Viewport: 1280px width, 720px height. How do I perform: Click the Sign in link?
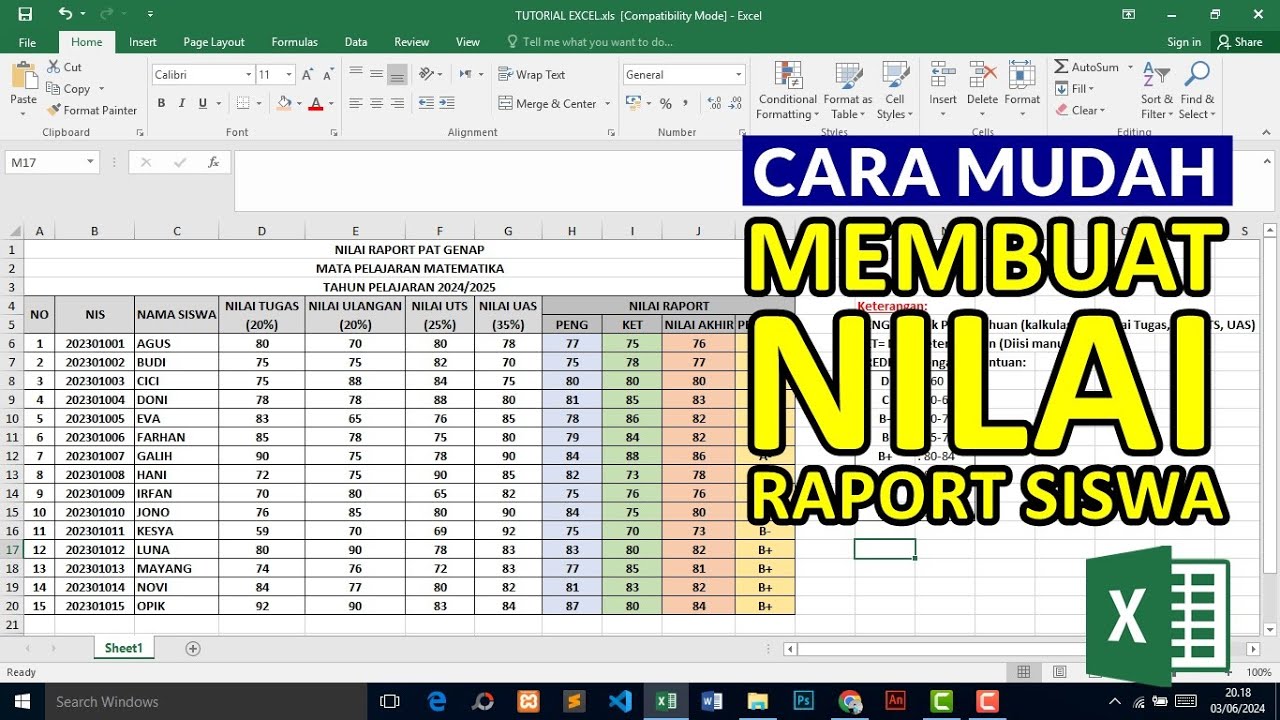click(x=1184, y=42)
